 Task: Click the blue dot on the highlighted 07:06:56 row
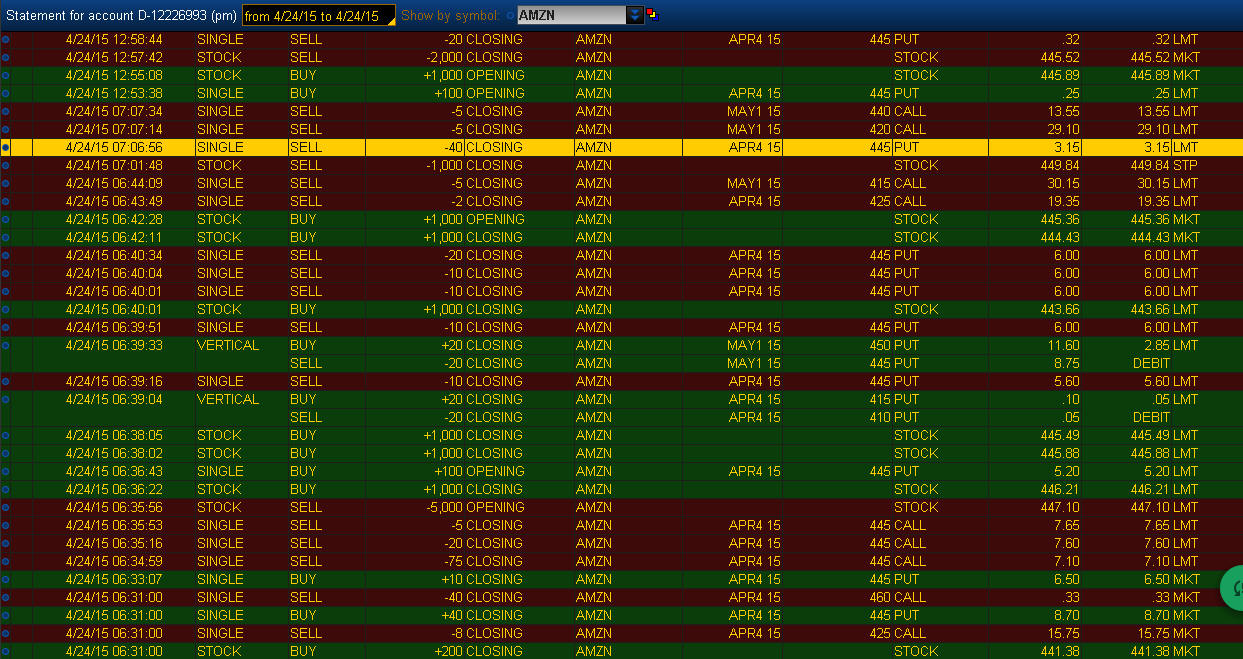pos(5,148)
